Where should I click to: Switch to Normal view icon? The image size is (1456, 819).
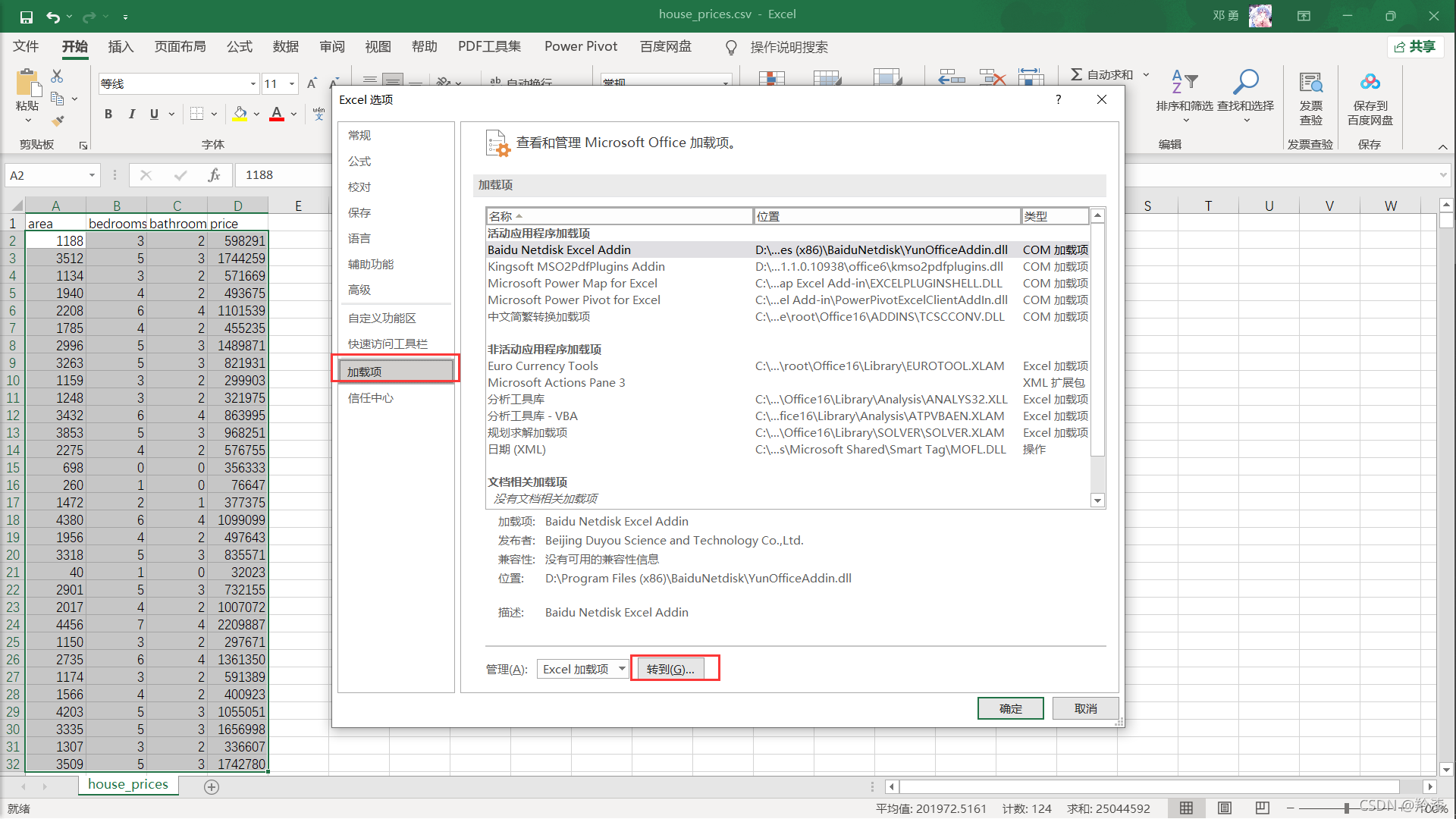tap(1186, 808)
